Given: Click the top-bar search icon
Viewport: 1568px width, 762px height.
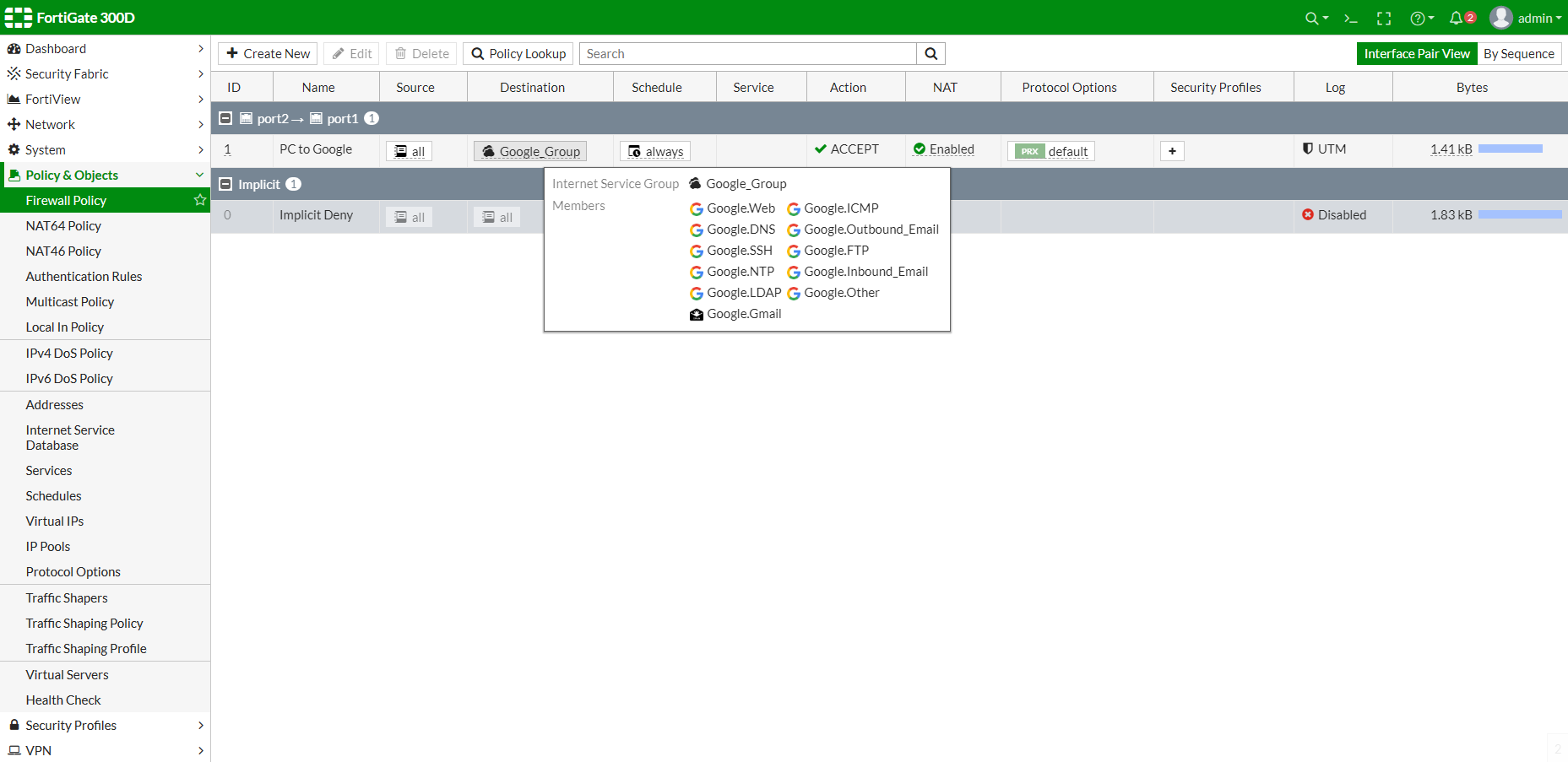Looking at the screenshot, I should 1316,19.
